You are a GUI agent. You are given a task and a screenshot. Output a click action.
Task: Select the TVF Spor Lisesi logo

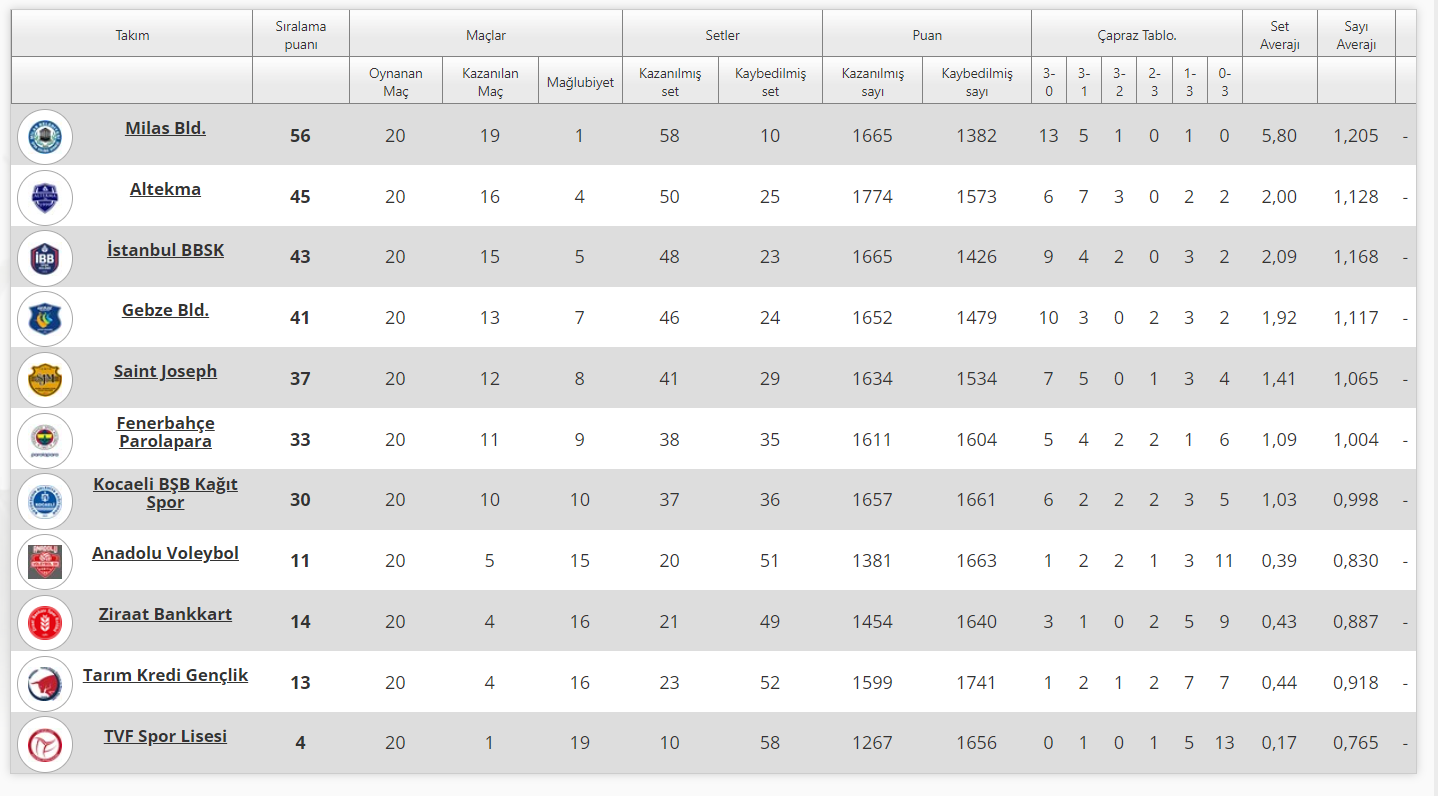pos(45,744)
